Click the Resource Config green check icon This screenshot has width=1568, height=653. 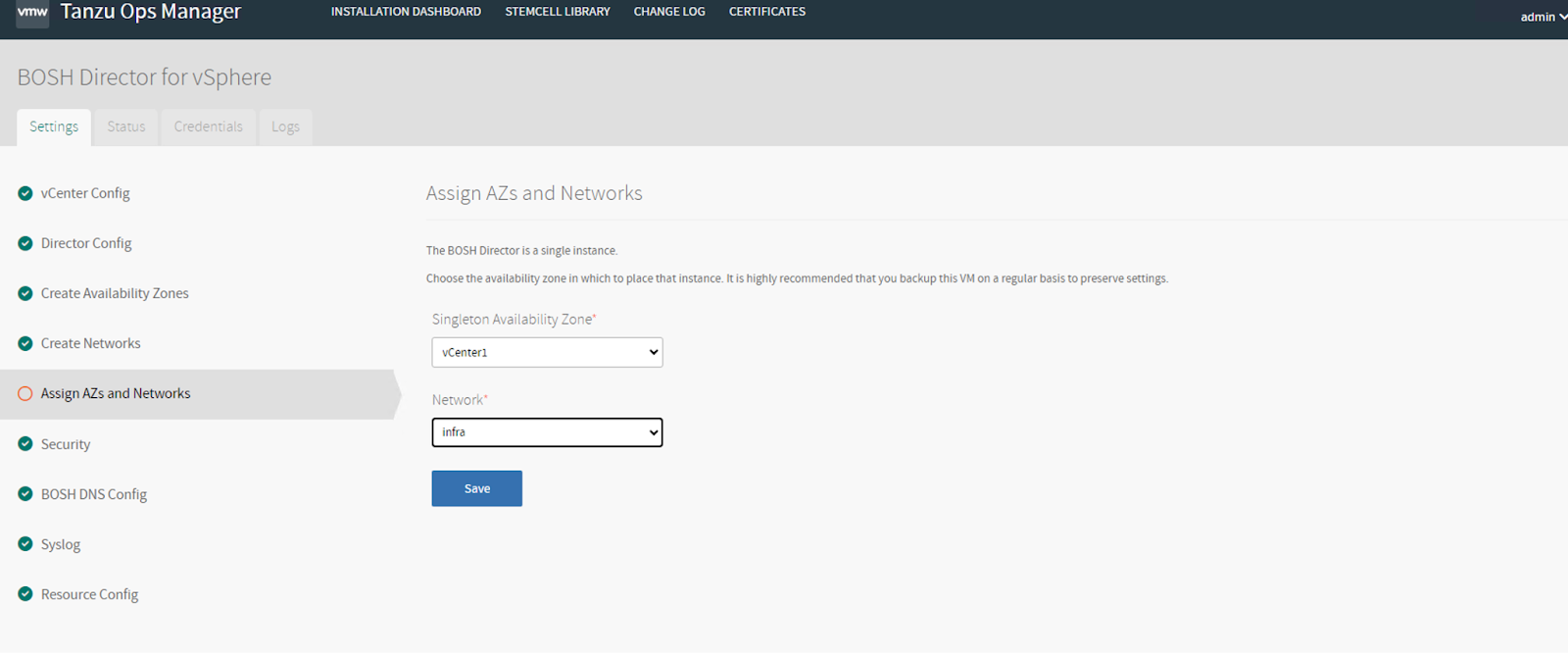[25, 594]
